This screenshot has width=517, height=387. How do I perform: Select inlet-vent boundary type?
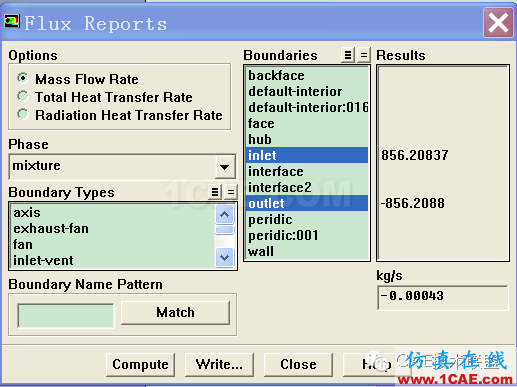pyautogui.click(x=113, y=260)
